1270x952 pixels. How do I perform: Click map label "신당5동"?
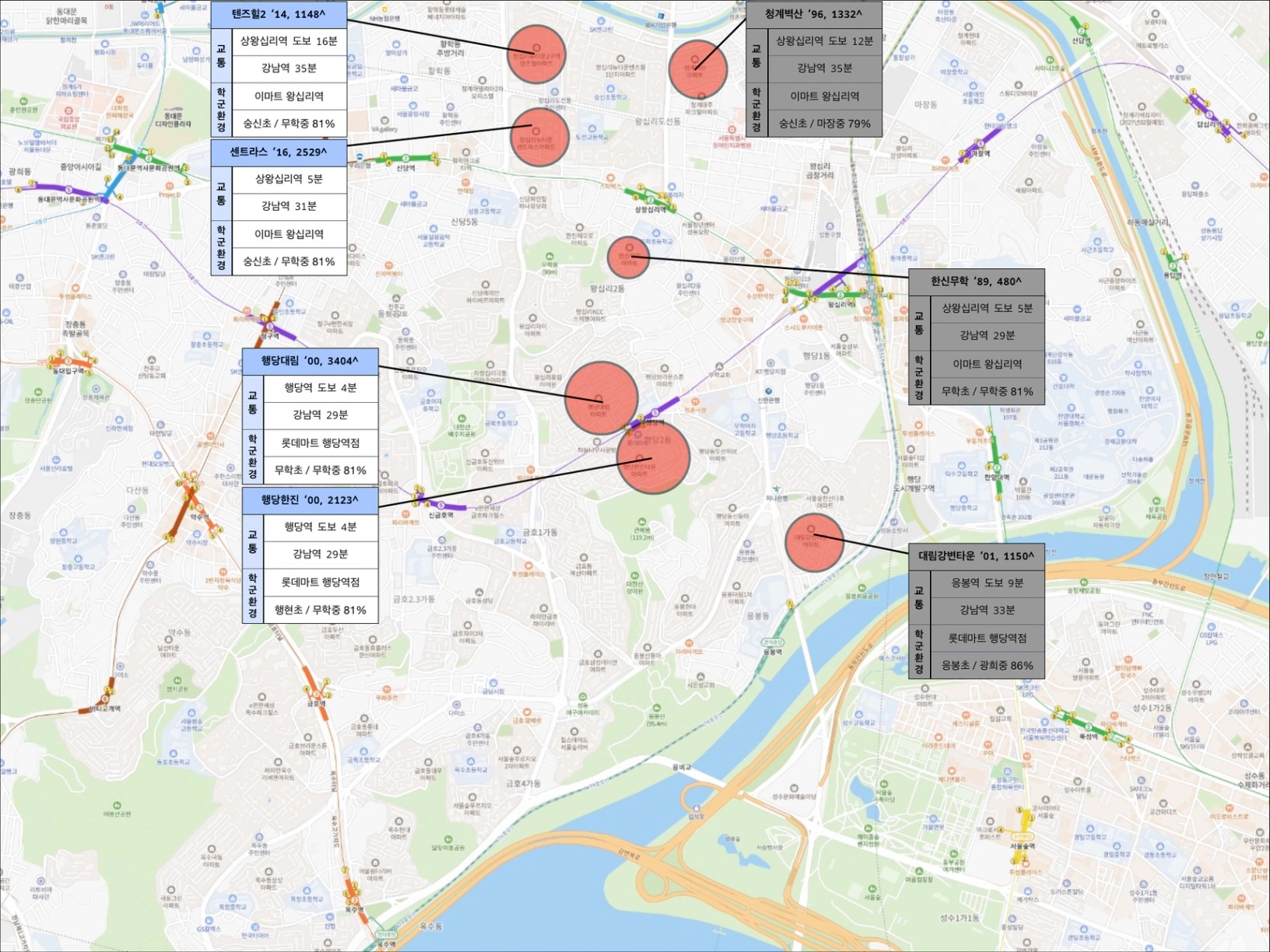[464, 222]
